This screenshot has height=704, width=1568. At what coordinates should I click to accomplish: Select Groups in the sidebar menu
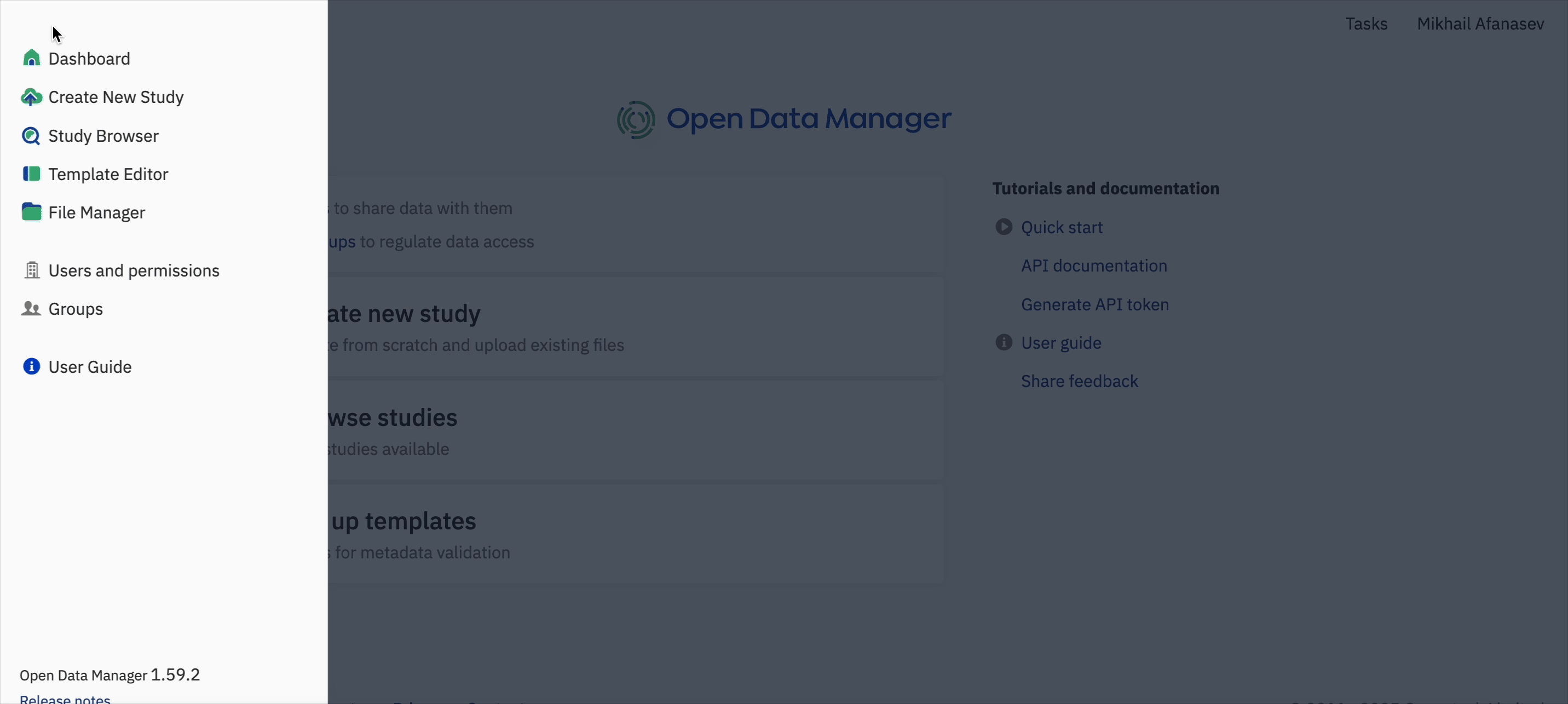(x=76, y=309)
